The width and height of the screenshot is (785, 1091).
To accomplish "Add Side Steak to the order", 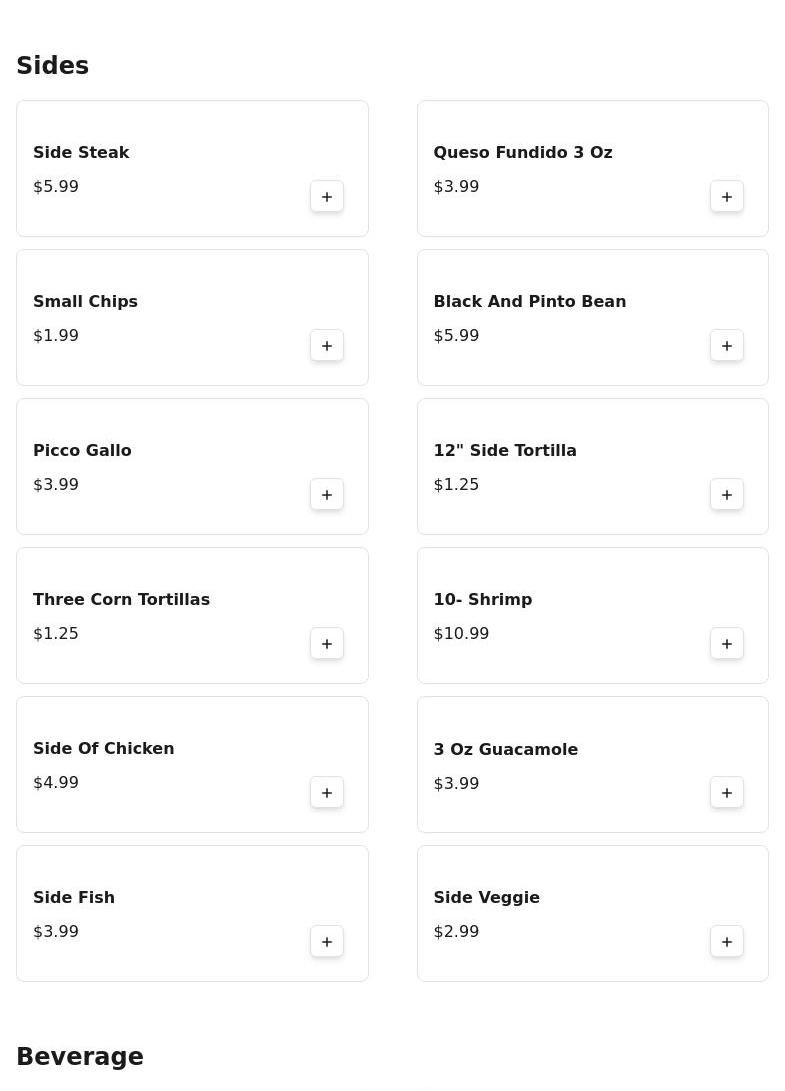I will (x=327, y=196).
